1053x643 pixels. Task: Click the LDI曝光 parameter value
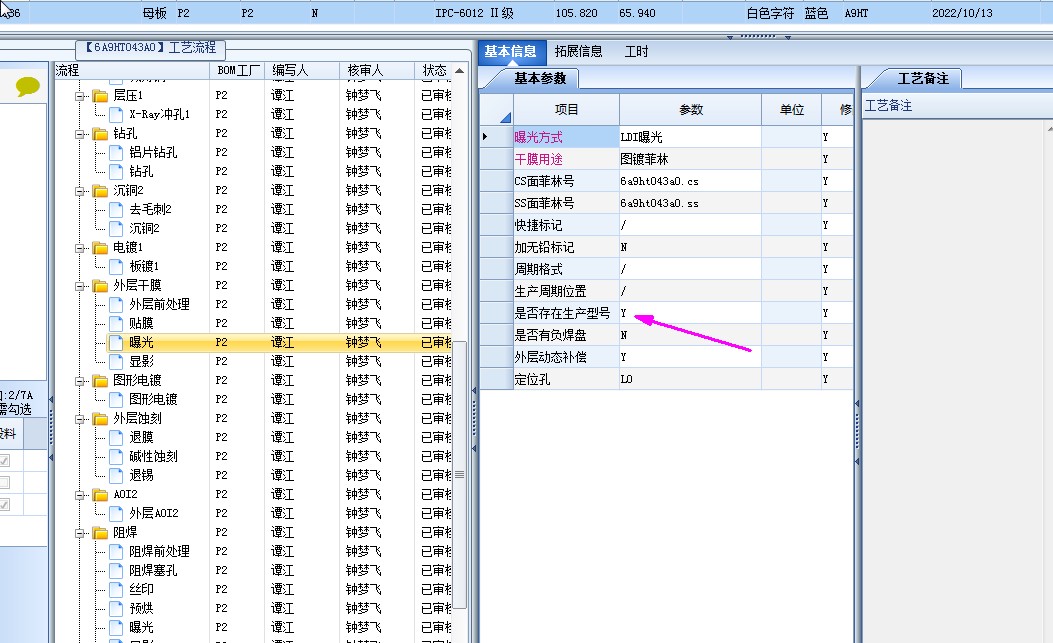coord(690,137)
